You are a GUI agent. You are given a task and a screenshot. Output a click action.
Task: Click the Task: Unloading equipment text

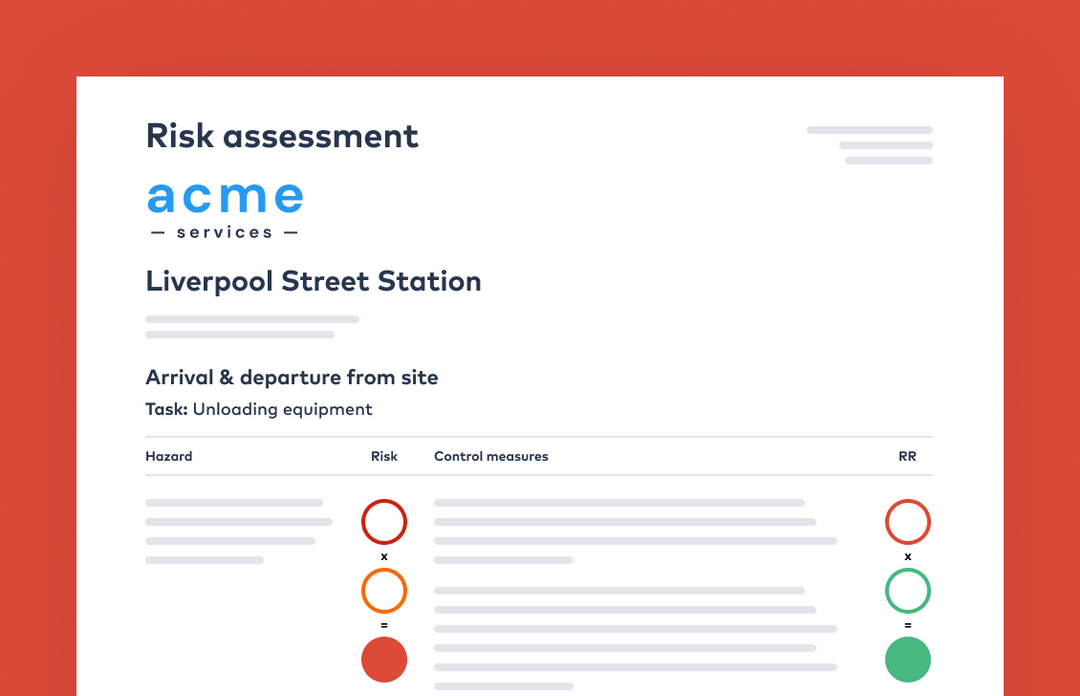(259, 409)
